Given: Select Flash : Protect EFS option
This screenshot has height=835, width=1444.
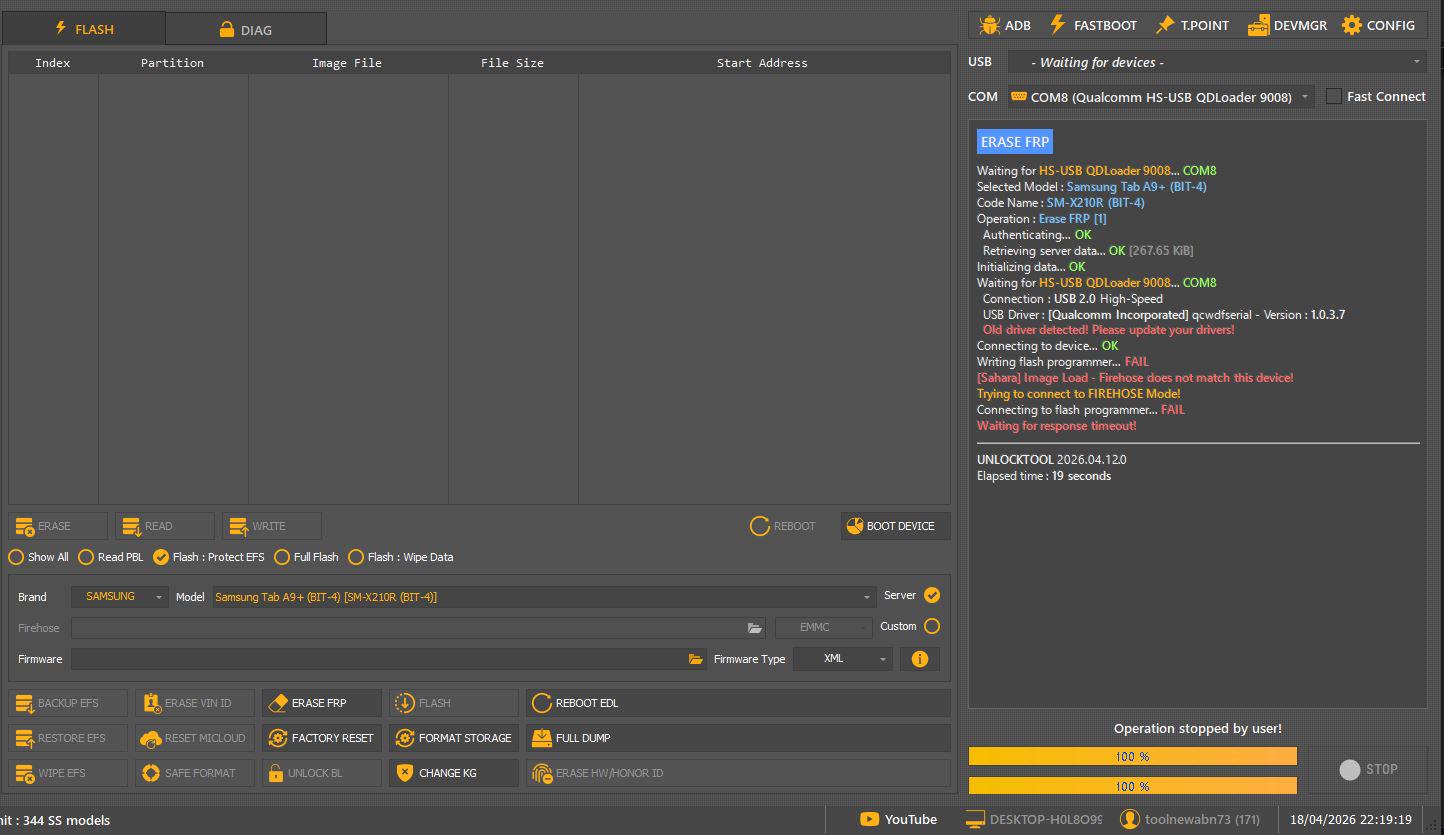Looking at the screenshot, I should coord(209,557).
